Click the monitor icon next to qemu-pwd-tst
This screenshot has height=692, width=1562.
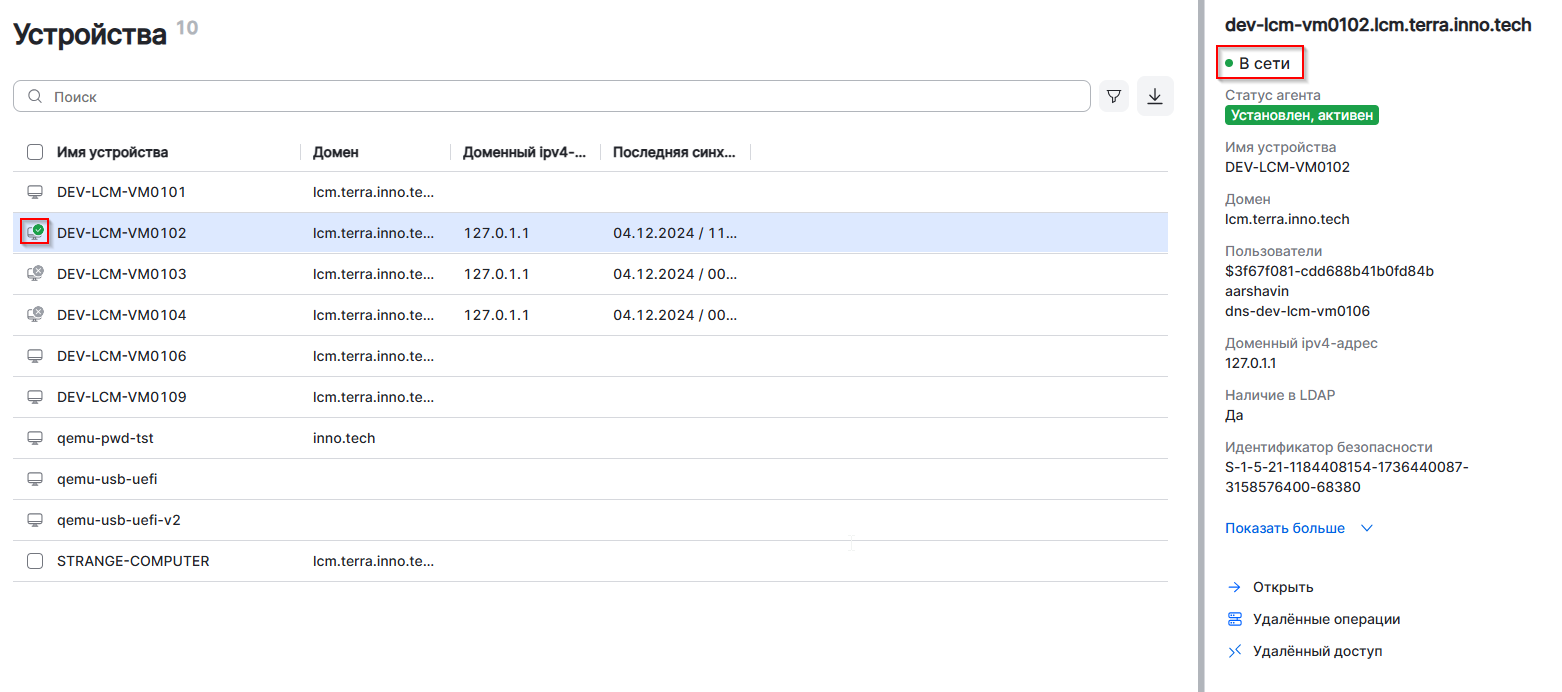pyautogui.click(x=35, y=438)
